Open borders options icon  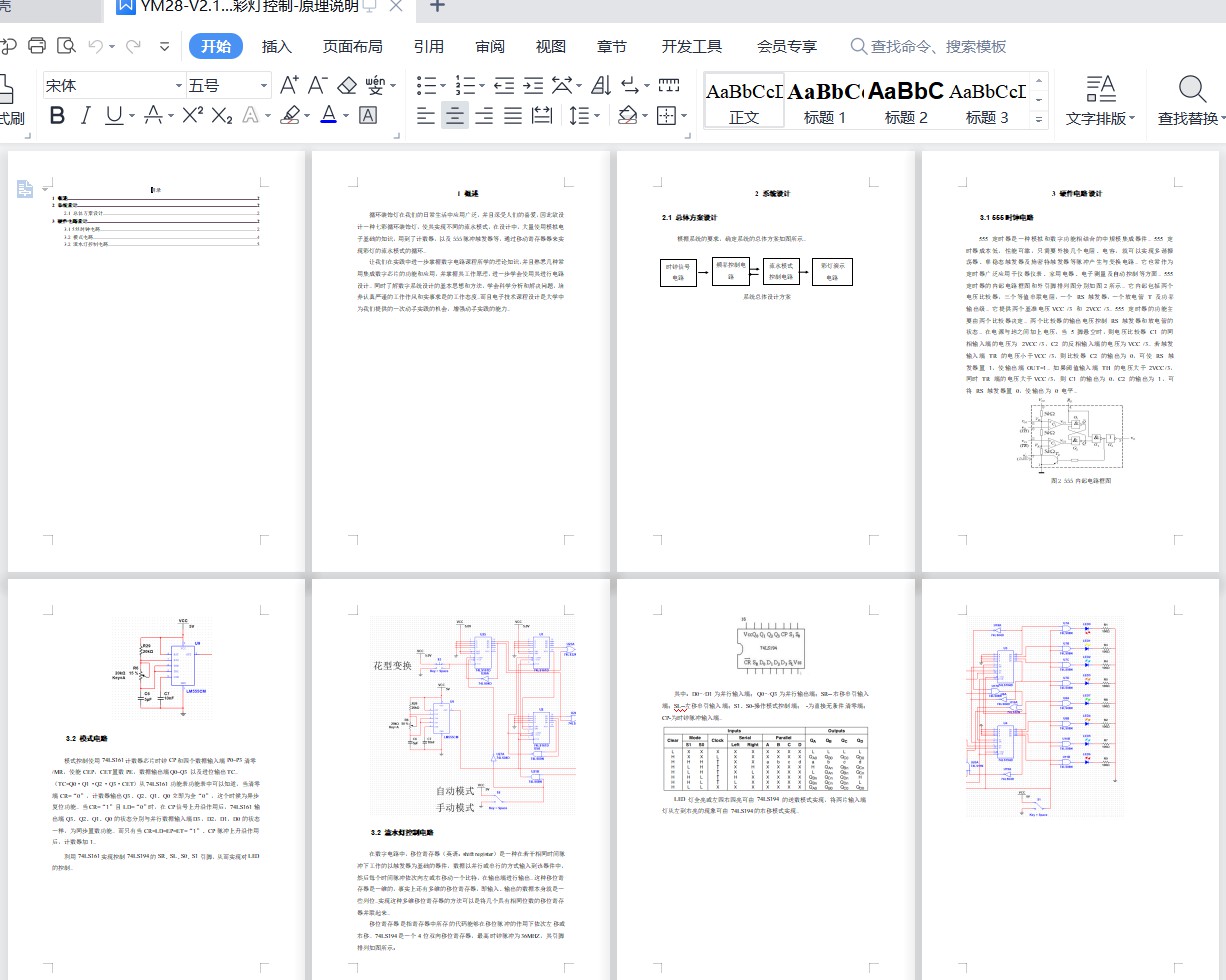666,116
